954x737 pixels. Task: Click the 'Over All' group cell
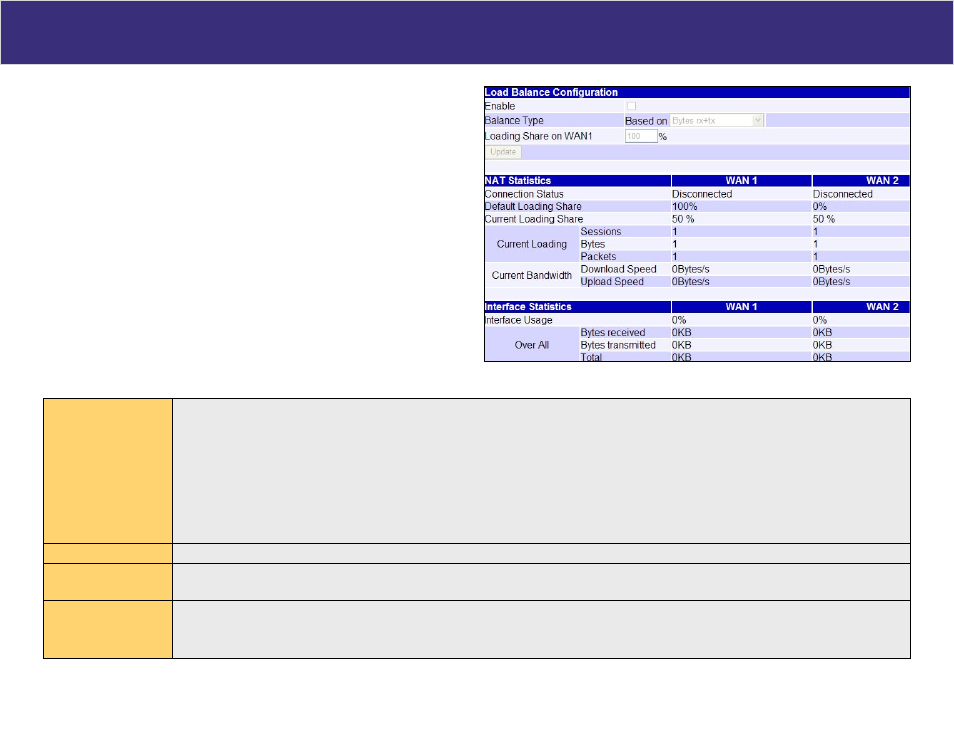click(532, 344)
